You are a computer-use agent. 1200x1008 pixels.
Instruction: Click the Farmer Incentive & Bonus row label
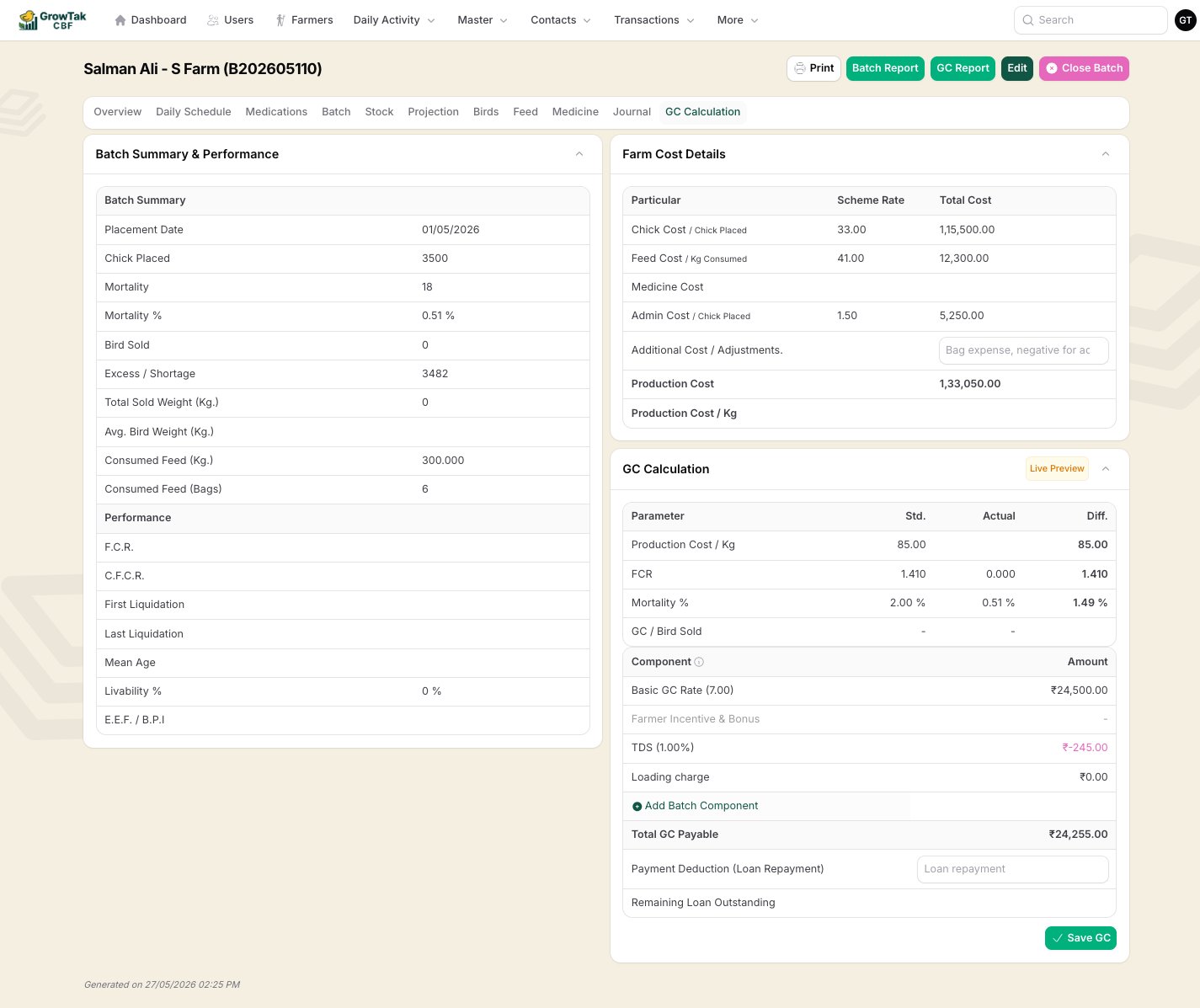click(x=696, y=719)
